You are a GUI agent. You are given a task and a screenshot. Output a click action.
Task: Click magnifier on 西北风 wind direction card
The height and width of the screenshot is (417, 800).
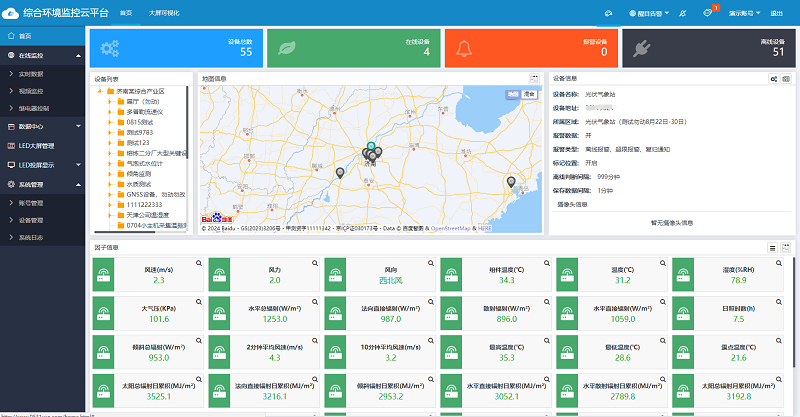coord(431,263)
